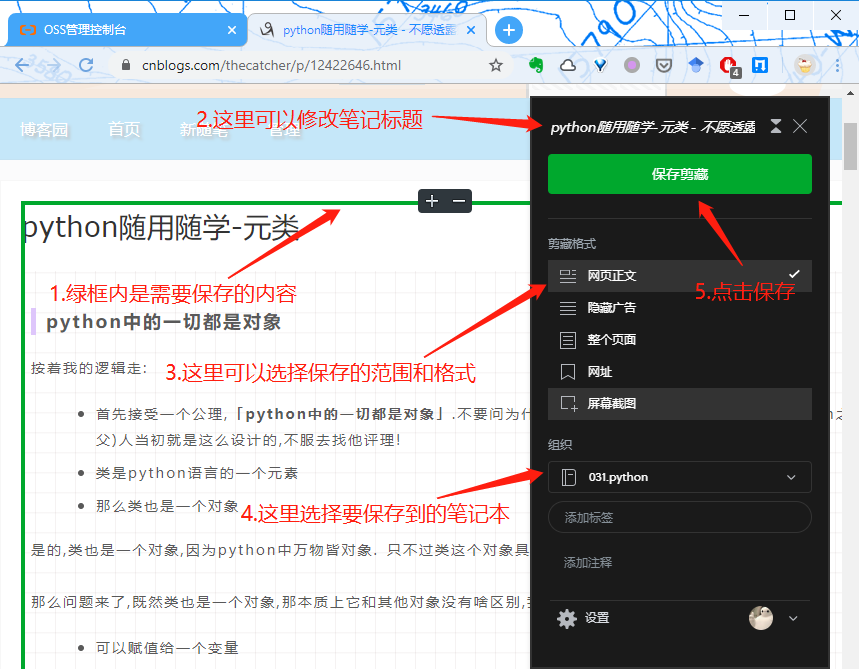The width and height of the screenshot is (859, 669).
Task: Click the bullet 可以赋值给一个变量
Action: coord(167,648)
